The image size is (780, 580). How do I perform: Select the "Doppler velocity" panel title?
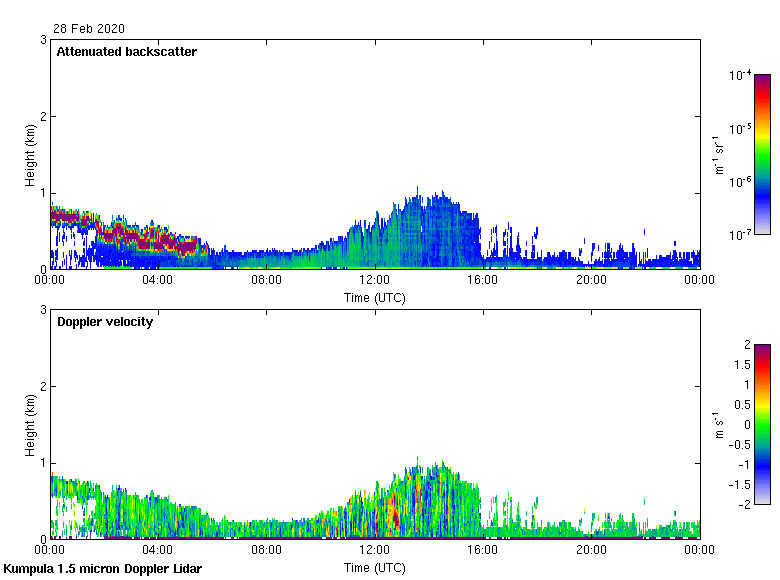[105, 322]
